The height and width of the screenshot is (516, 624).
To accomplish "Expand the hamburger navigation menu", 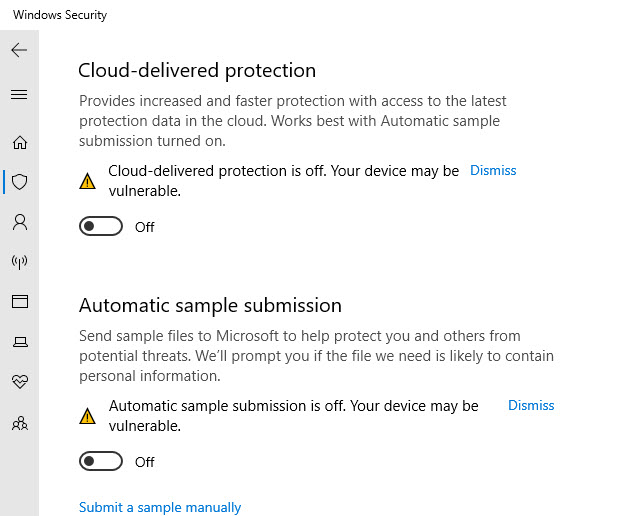I will pyautogui.click(x=19, y=95).
